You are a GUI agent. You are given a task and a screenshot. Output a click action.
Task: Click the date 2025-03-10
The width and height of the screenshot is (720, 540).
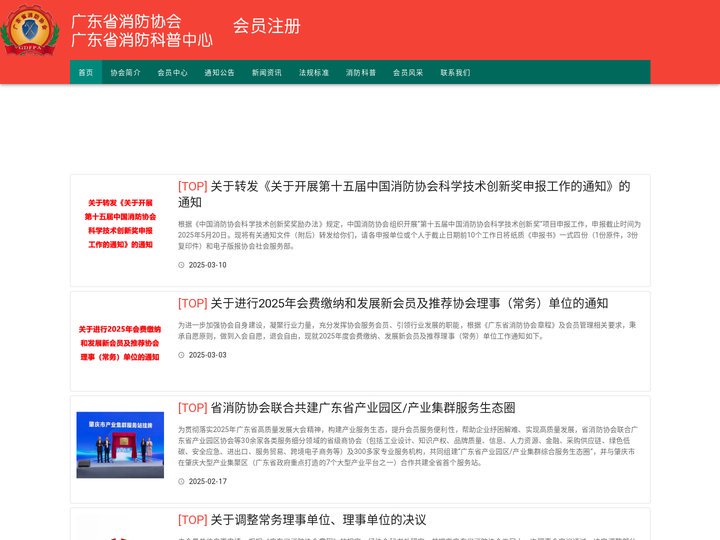[208, 265]
